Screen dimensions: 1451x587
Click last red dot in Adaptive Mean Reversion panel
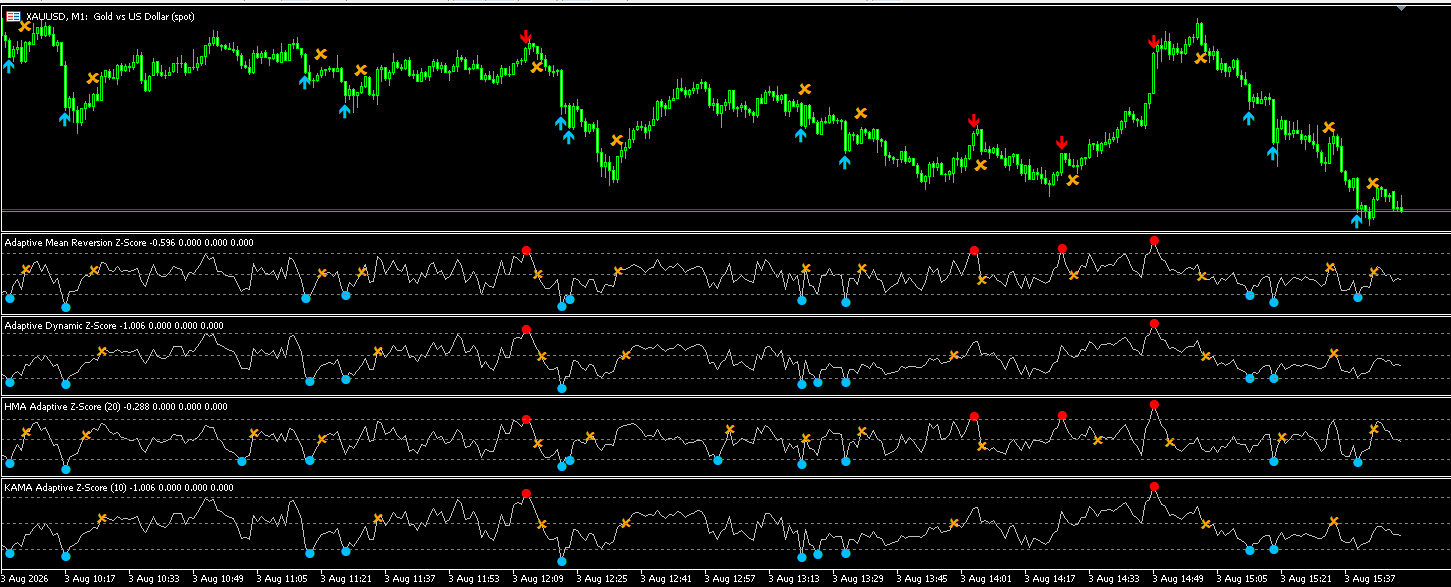(x=1154, y=241)
